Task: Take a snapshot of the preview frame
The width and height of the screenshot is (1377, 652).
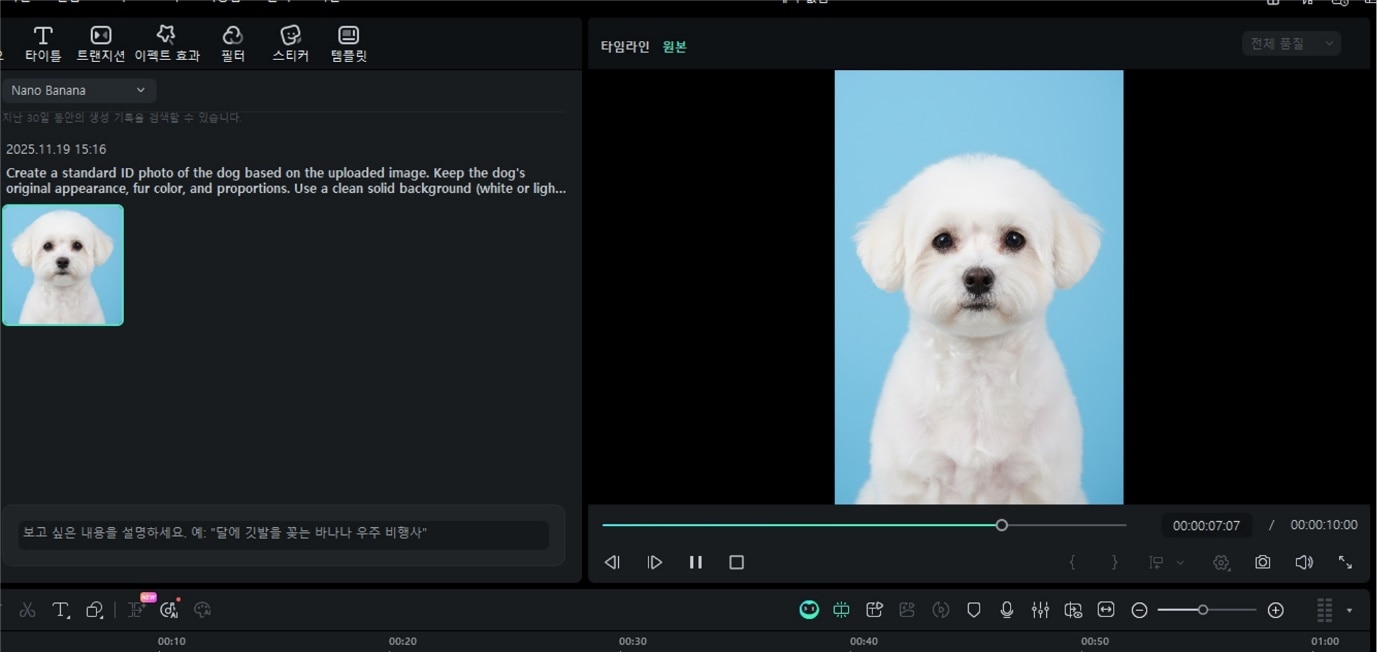Action: point(1262,562)
